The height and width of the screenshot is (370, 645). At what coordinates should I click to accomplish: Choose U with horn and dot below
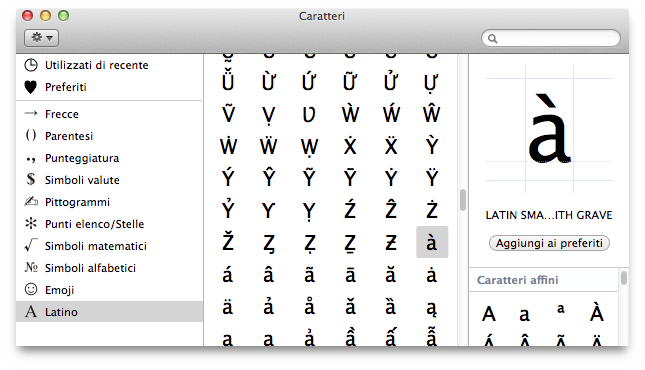point(432,83)
